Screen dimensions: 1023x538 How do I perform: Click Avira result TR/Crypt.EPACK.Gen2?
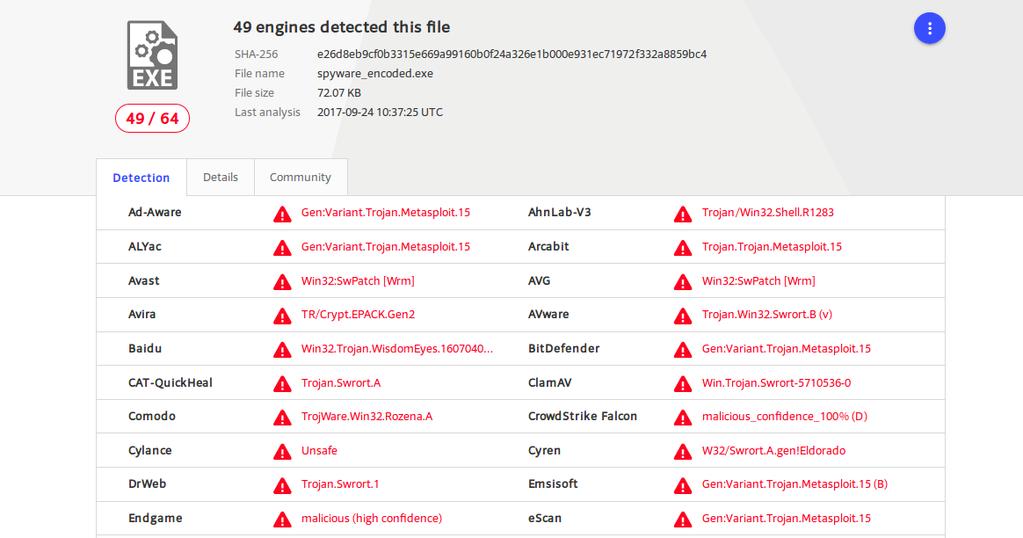[358, 314]
